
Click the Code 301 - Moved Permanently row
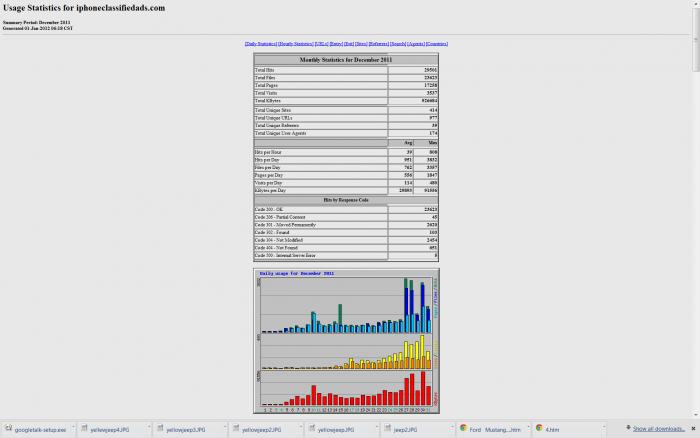pyautogui.click(x=346, y=225)
